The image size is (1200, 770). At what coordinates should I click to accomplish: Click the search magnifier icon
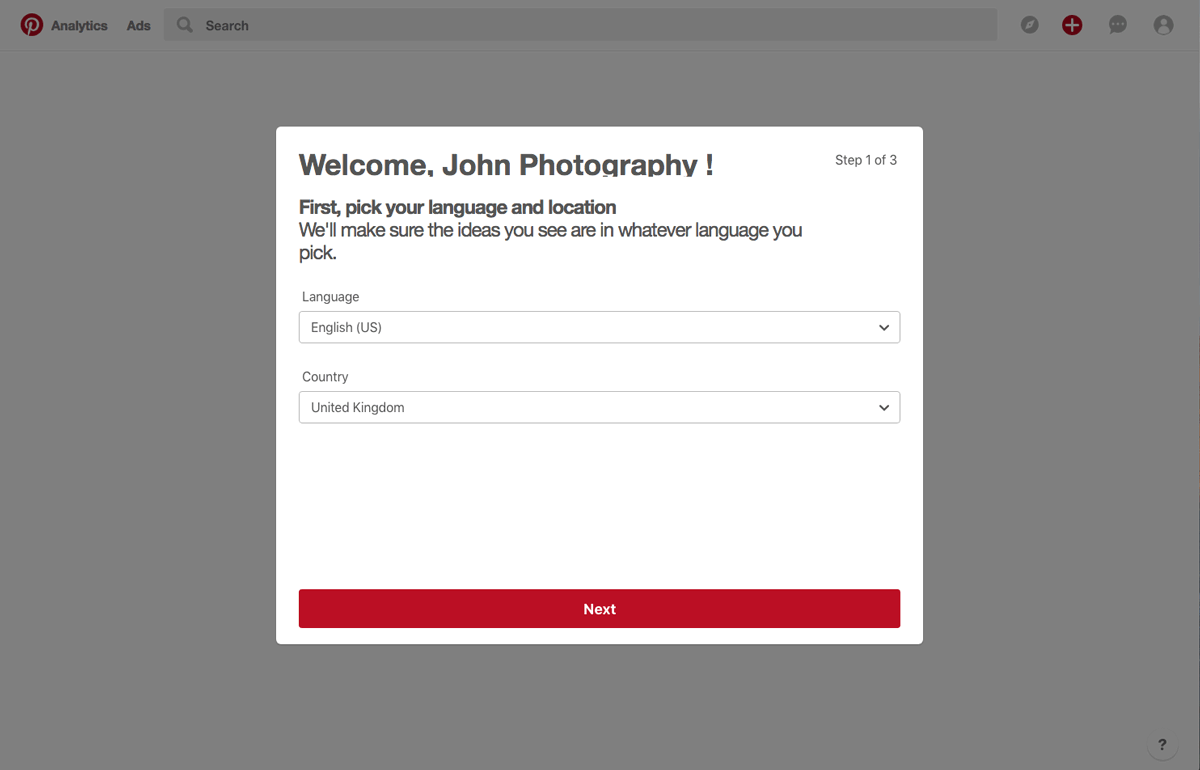point(184,24)
